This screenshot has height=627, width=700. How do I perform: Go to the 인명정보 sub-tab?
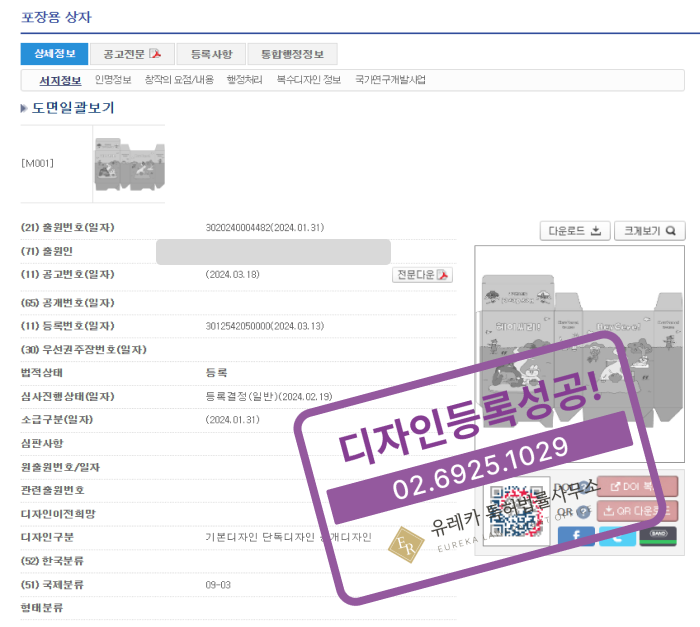click(x=113, y=79)
